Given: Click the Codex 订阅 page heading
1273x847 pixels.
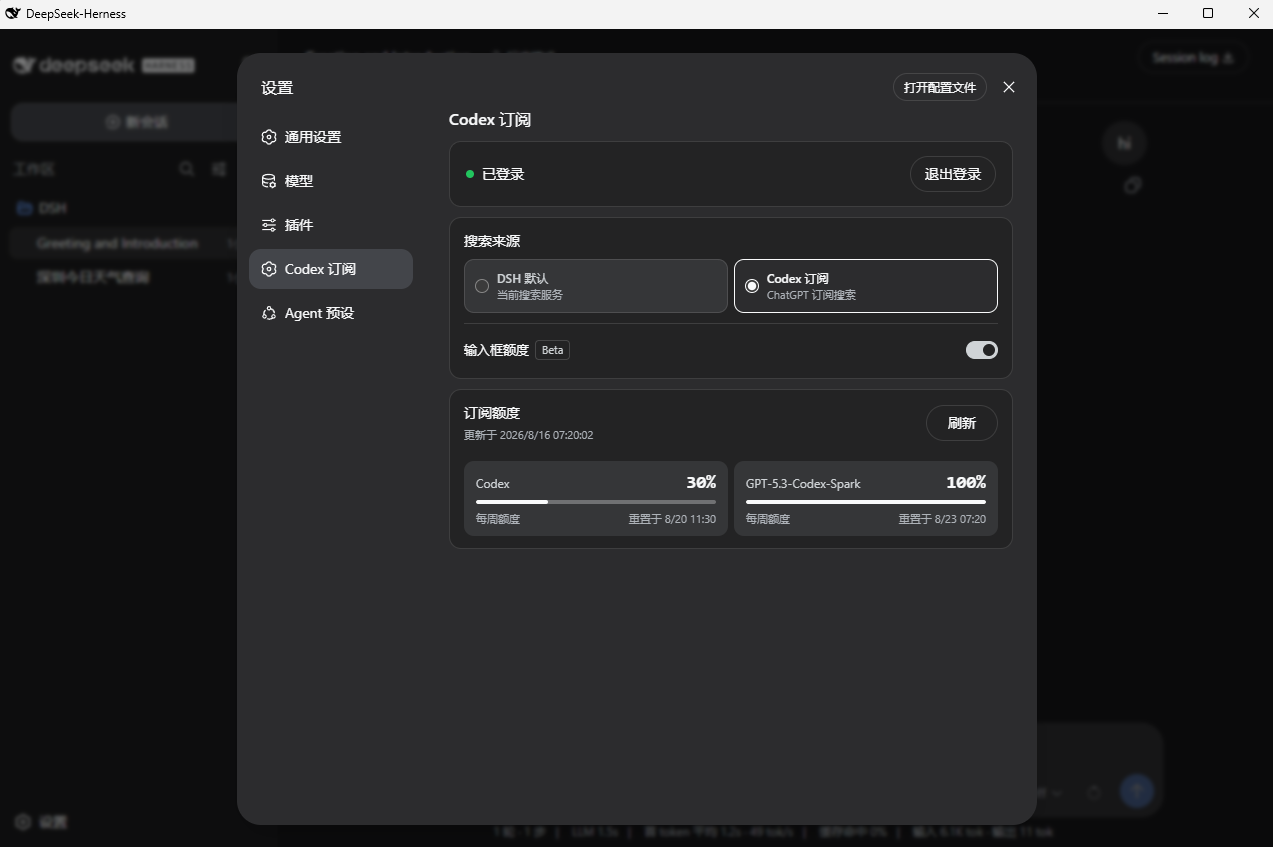Looking at the screenshot, I should tap(490, 120).
